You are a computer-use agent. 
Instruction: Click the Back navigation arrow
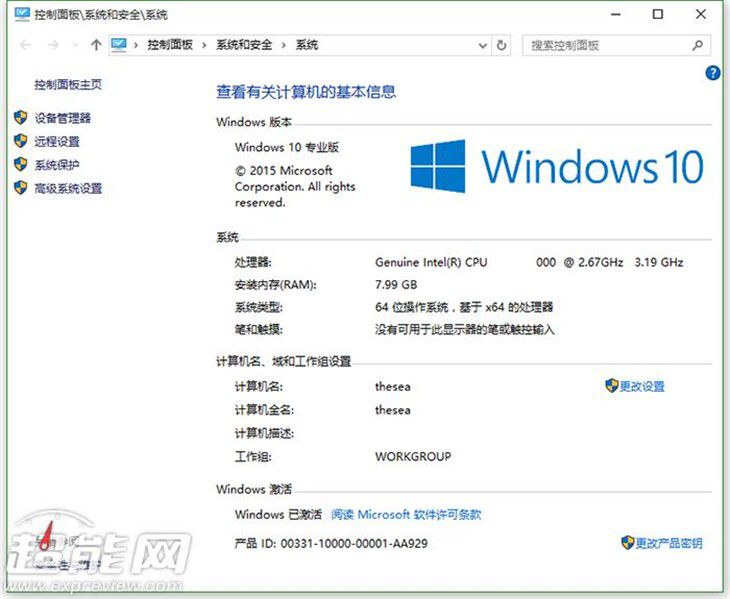point(26,45)
